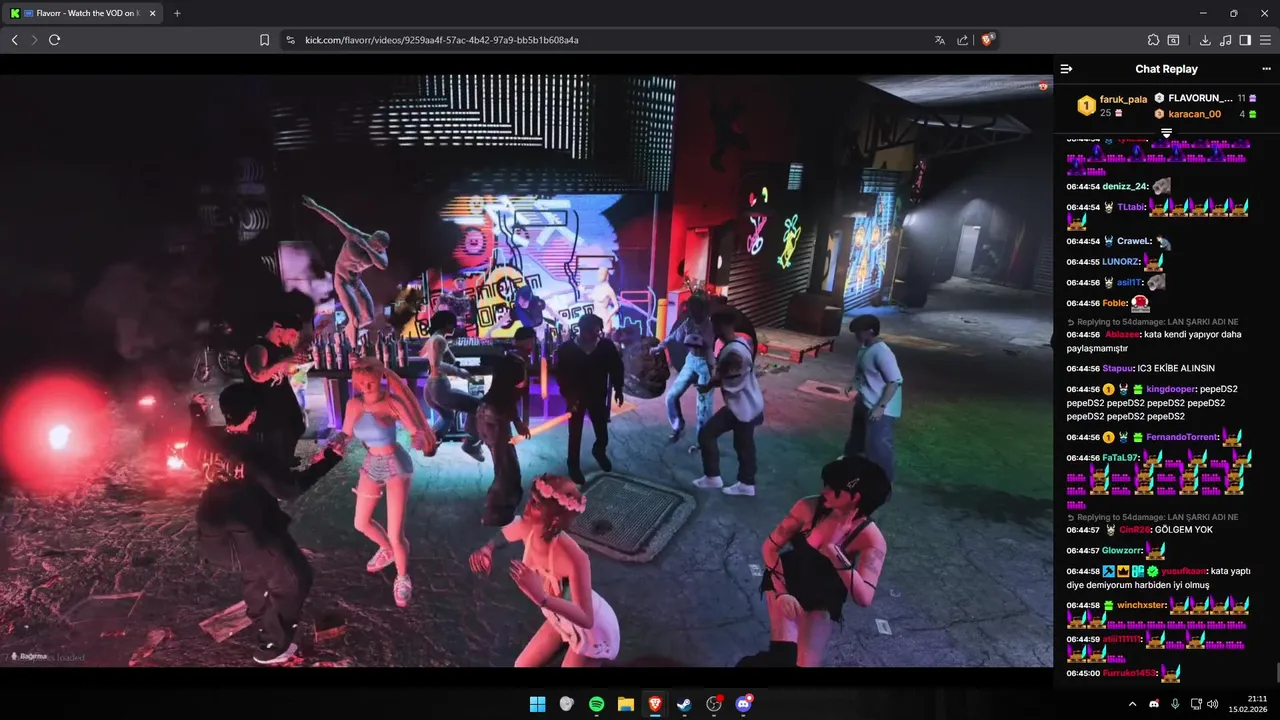Open volume control in system tray
1280x720 pixels.
point(1213,704)
